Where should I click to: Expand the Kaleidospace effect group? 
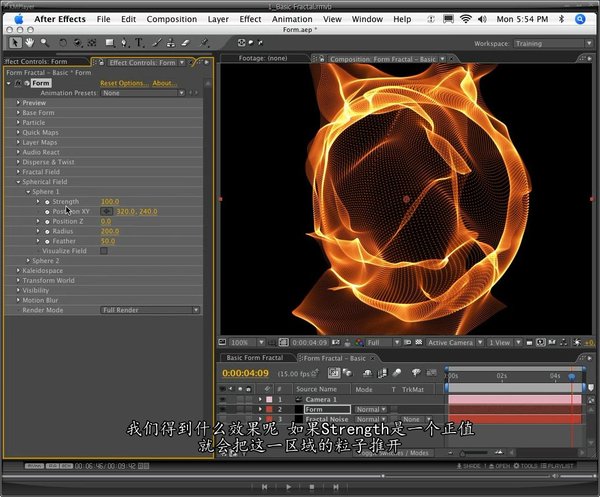click(17, 271)
